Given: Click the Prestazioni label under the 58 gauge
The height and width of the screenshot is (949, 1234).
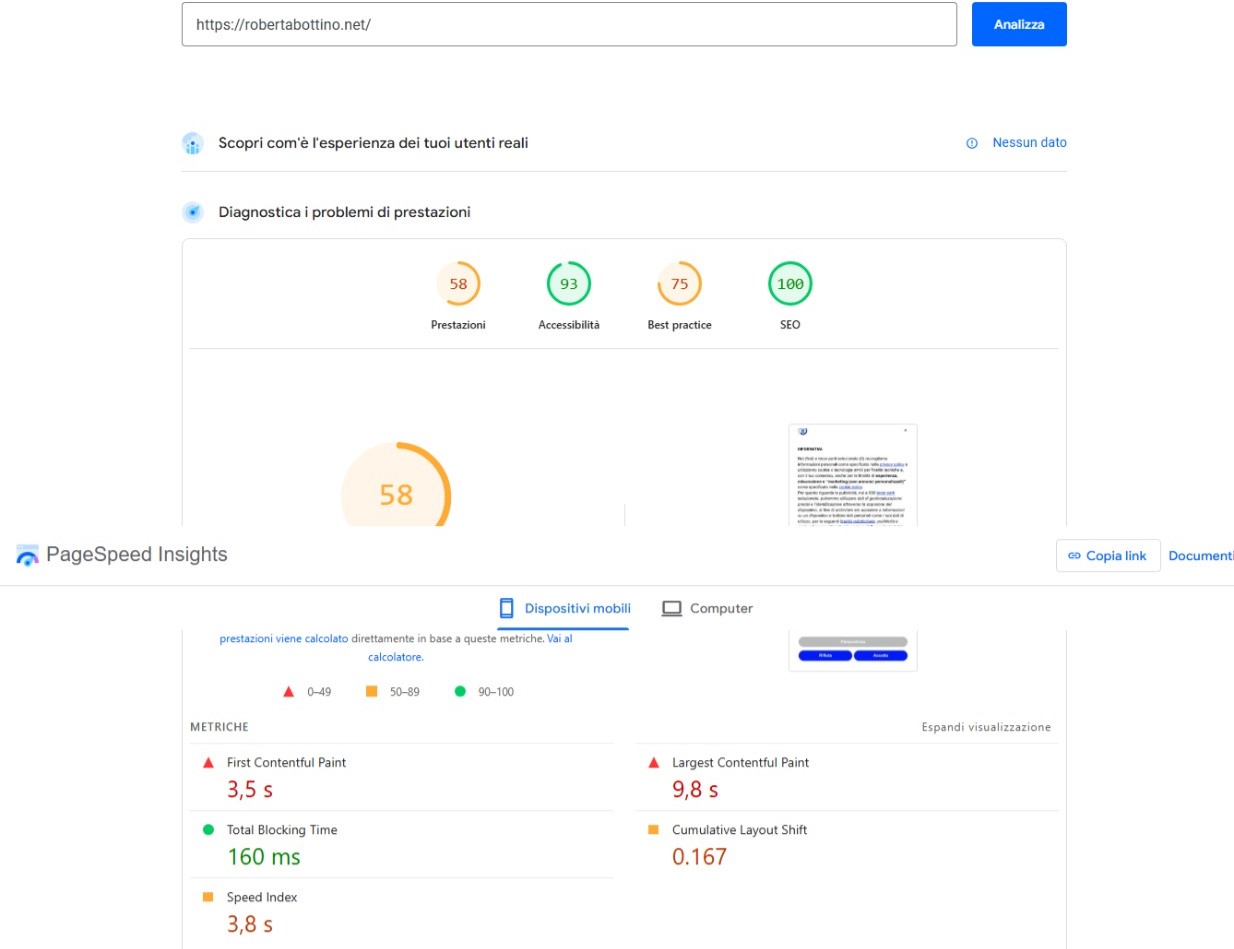Looking at the screenshot, I should click(x=458, y=325).
